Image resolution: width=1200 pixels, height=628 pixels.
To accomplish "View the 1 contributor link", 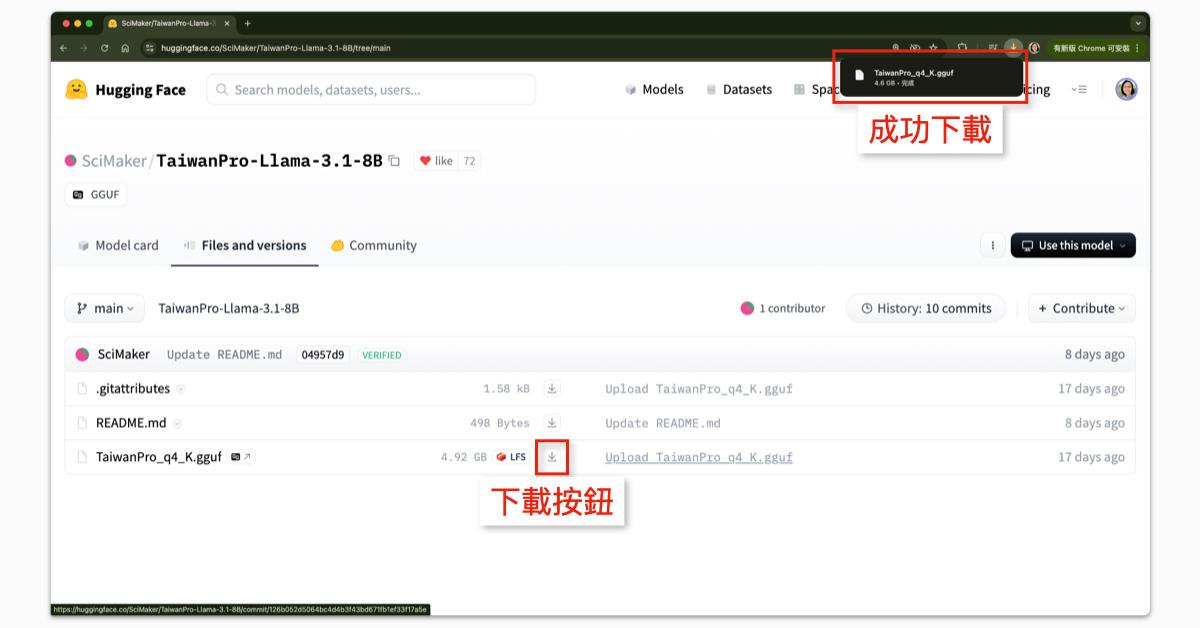I will [783, 308].
